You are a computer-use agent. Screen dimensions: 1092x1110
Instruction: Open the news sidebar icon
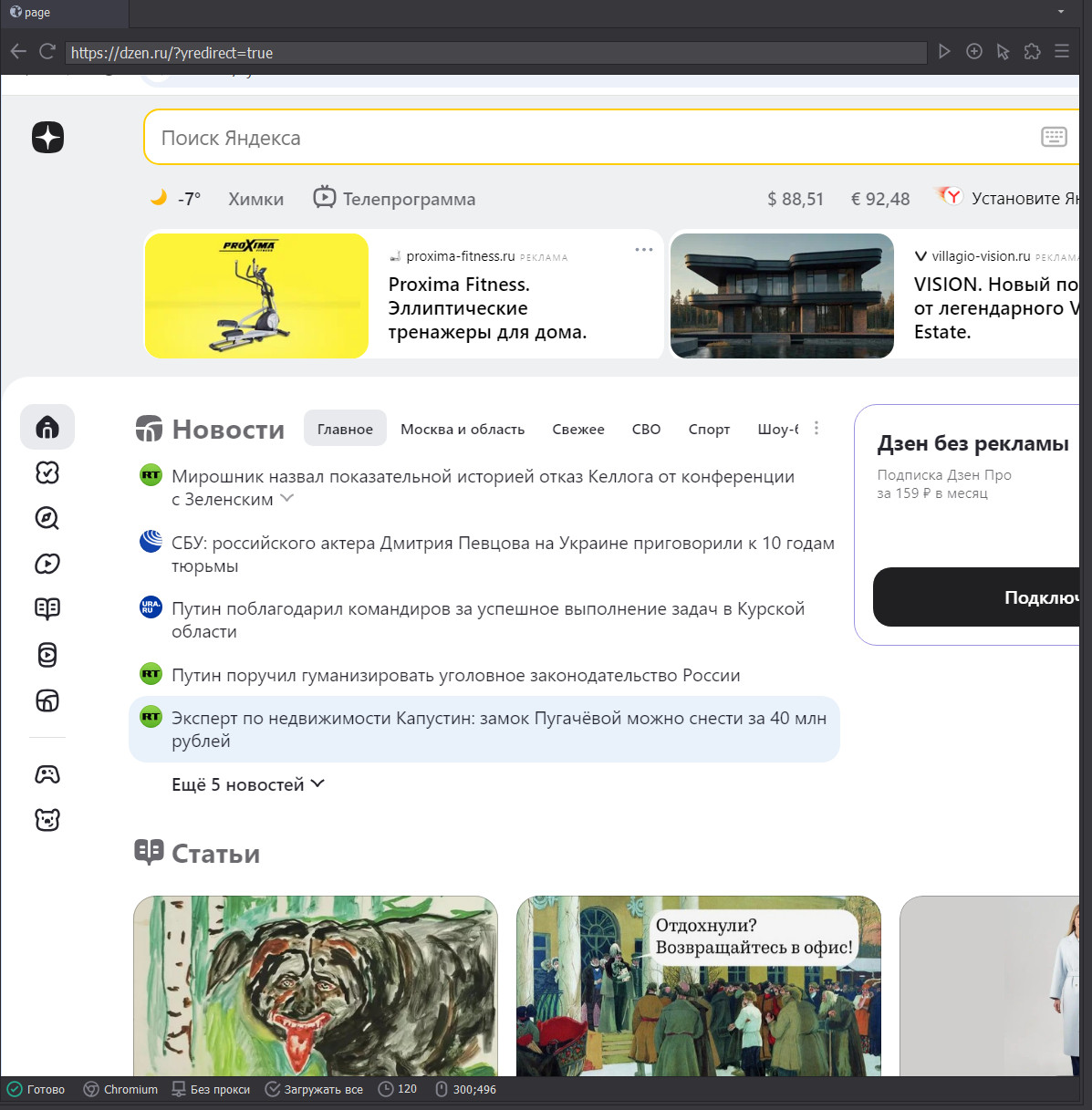pyautogui.click(x=47, y=700)
